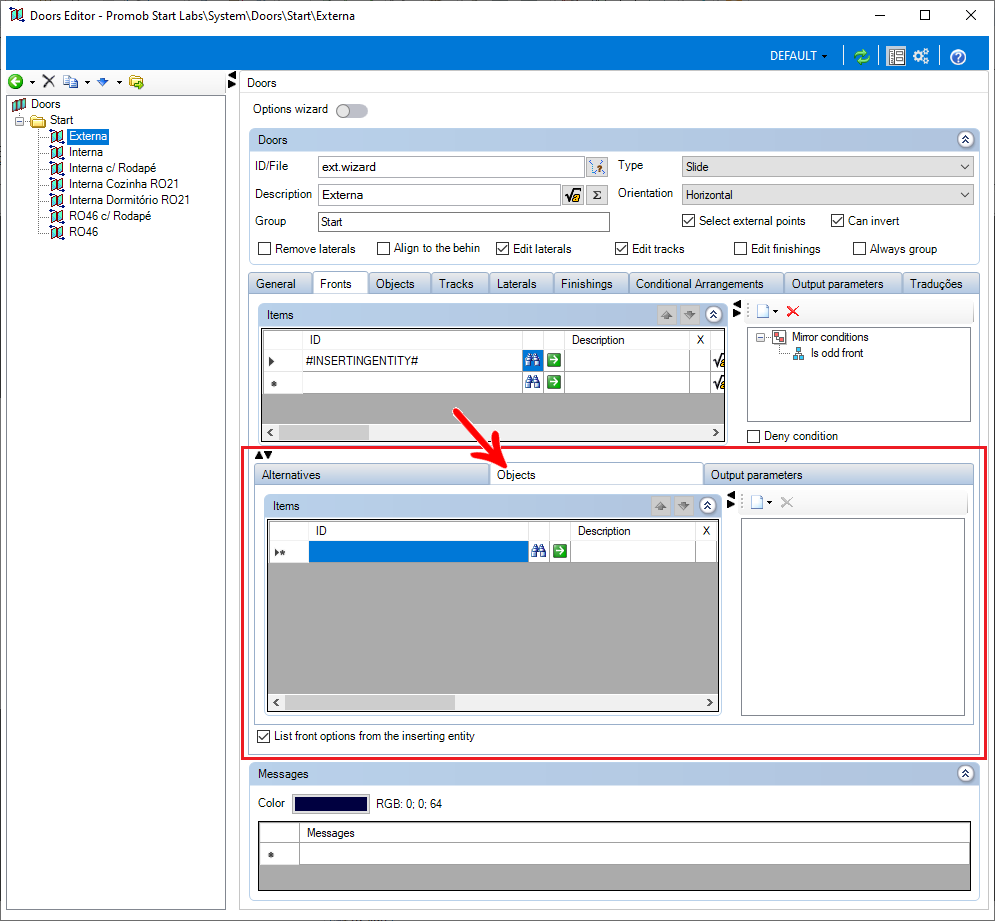Enable Remove laterals checkbox
Viewport: 995px width, 921px height.
pos(265,249)
